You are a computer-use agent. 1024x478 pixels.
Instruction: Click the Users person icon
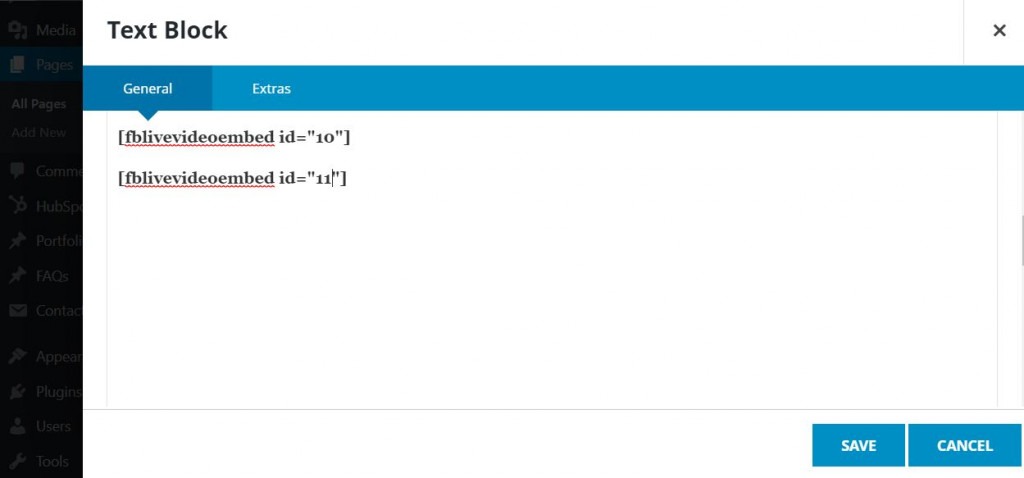[18, 426]
